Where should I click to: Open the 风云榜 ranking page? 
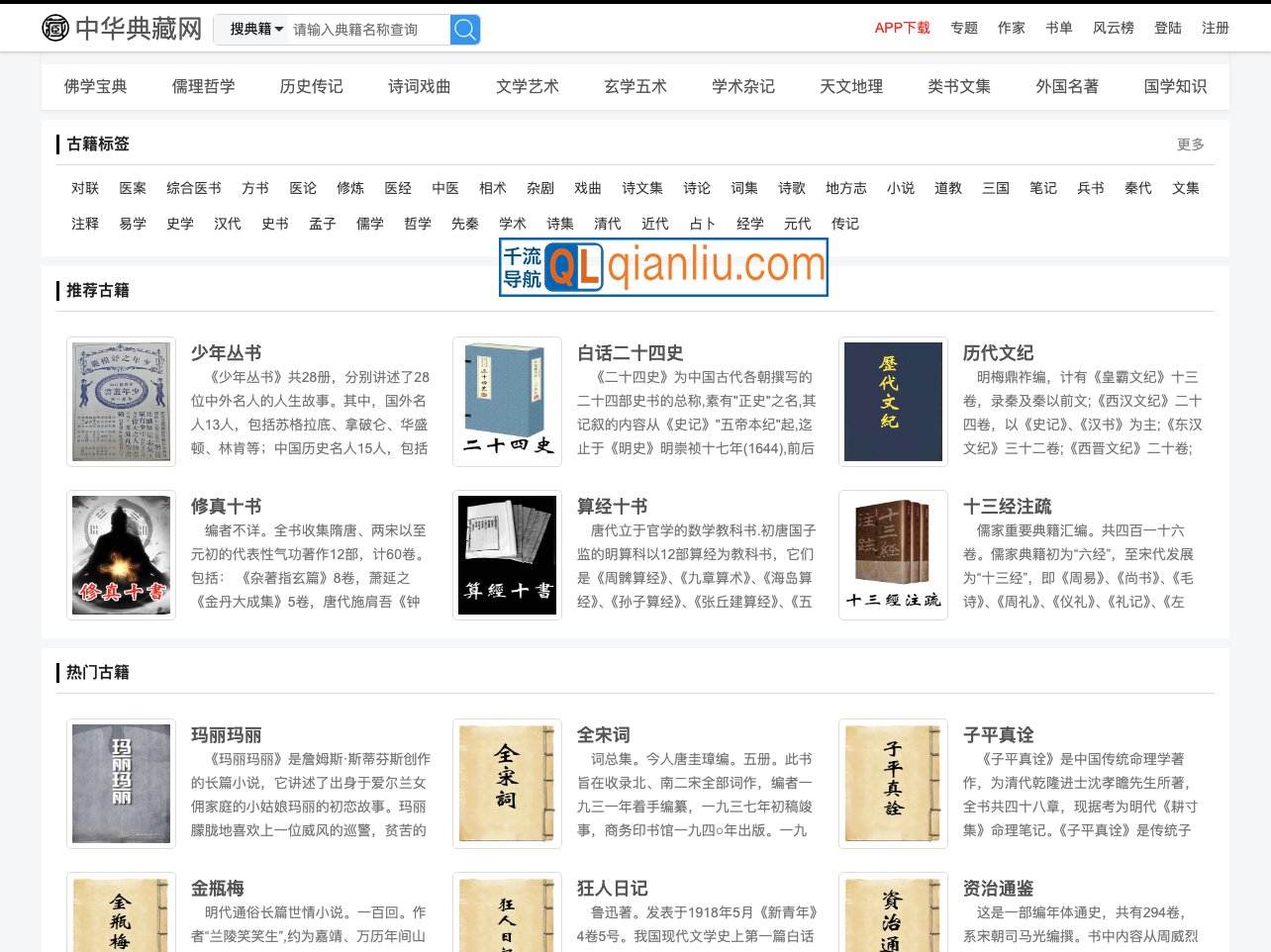(x=1113, y=28)
